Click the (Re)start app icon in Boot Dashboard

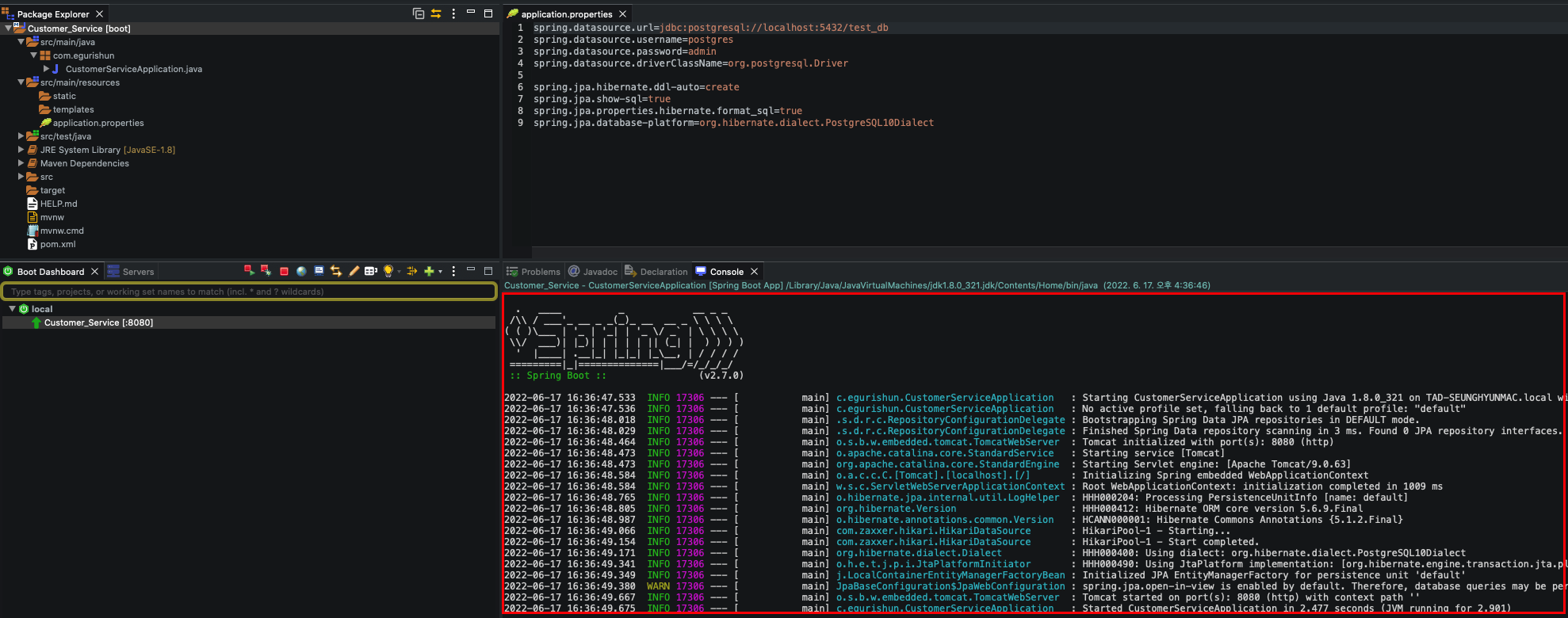pos(249,271)
